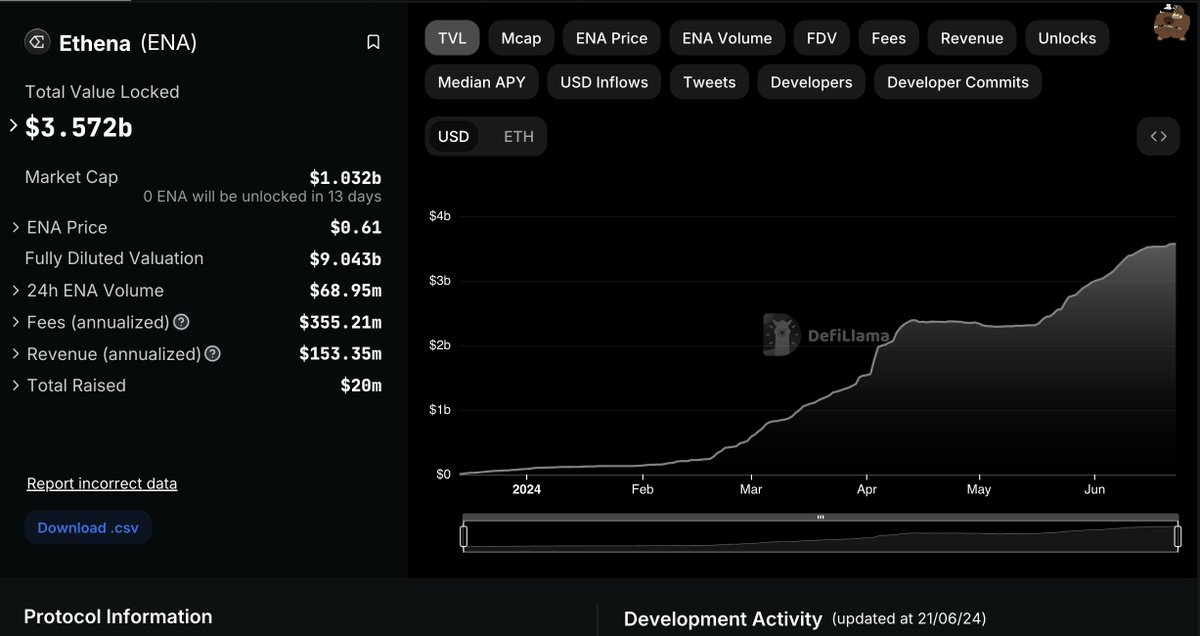Enable the Unlocks chart metric
The image size is (1200, 636).
click(1067, 38)
